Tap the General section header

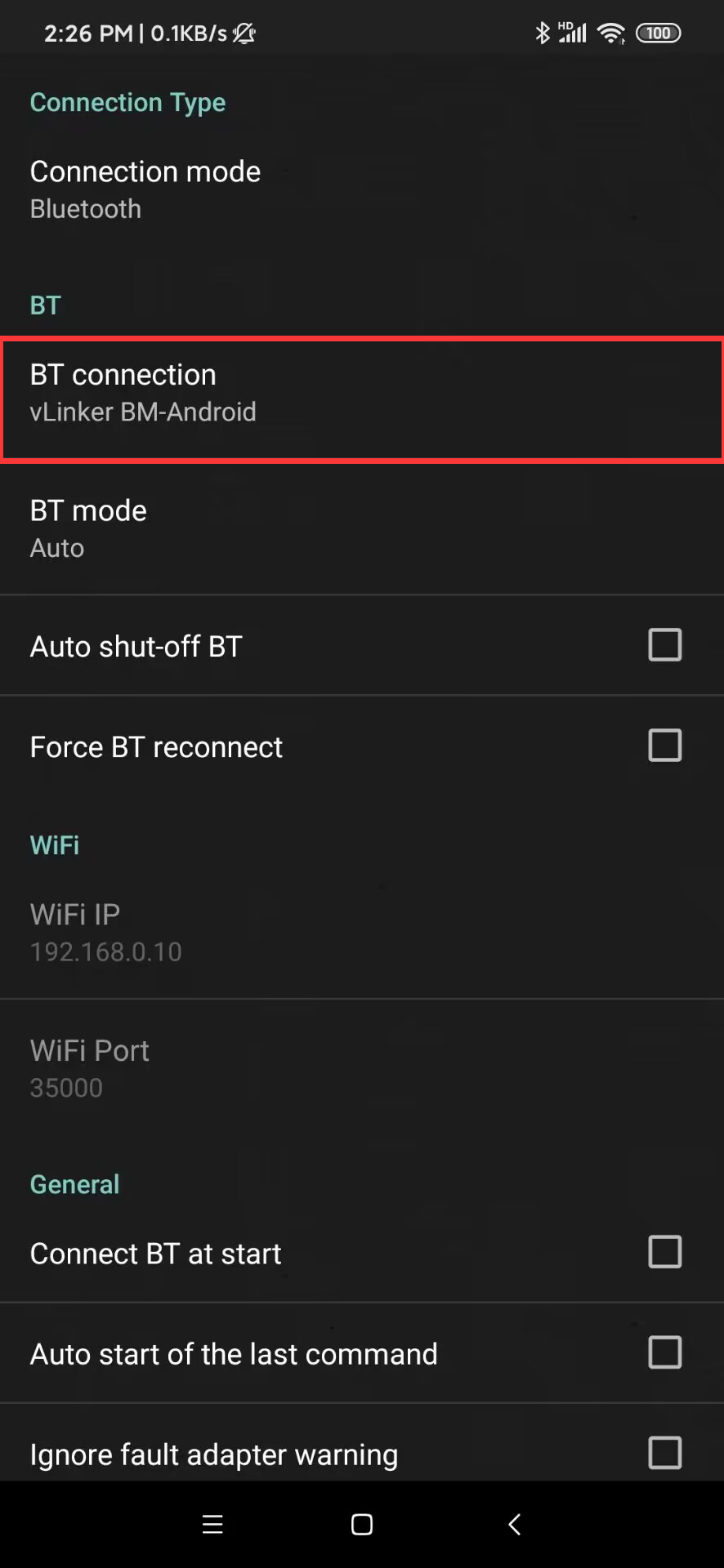[x=74, y=1183]
